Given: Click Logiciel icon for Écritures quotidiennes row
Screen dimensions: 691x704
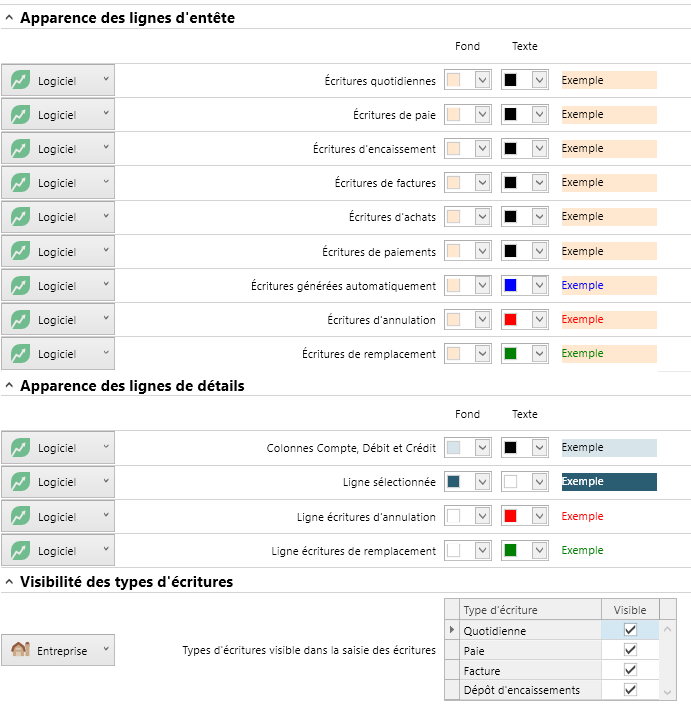Looking at the screenshot, I should coord(21,80).
